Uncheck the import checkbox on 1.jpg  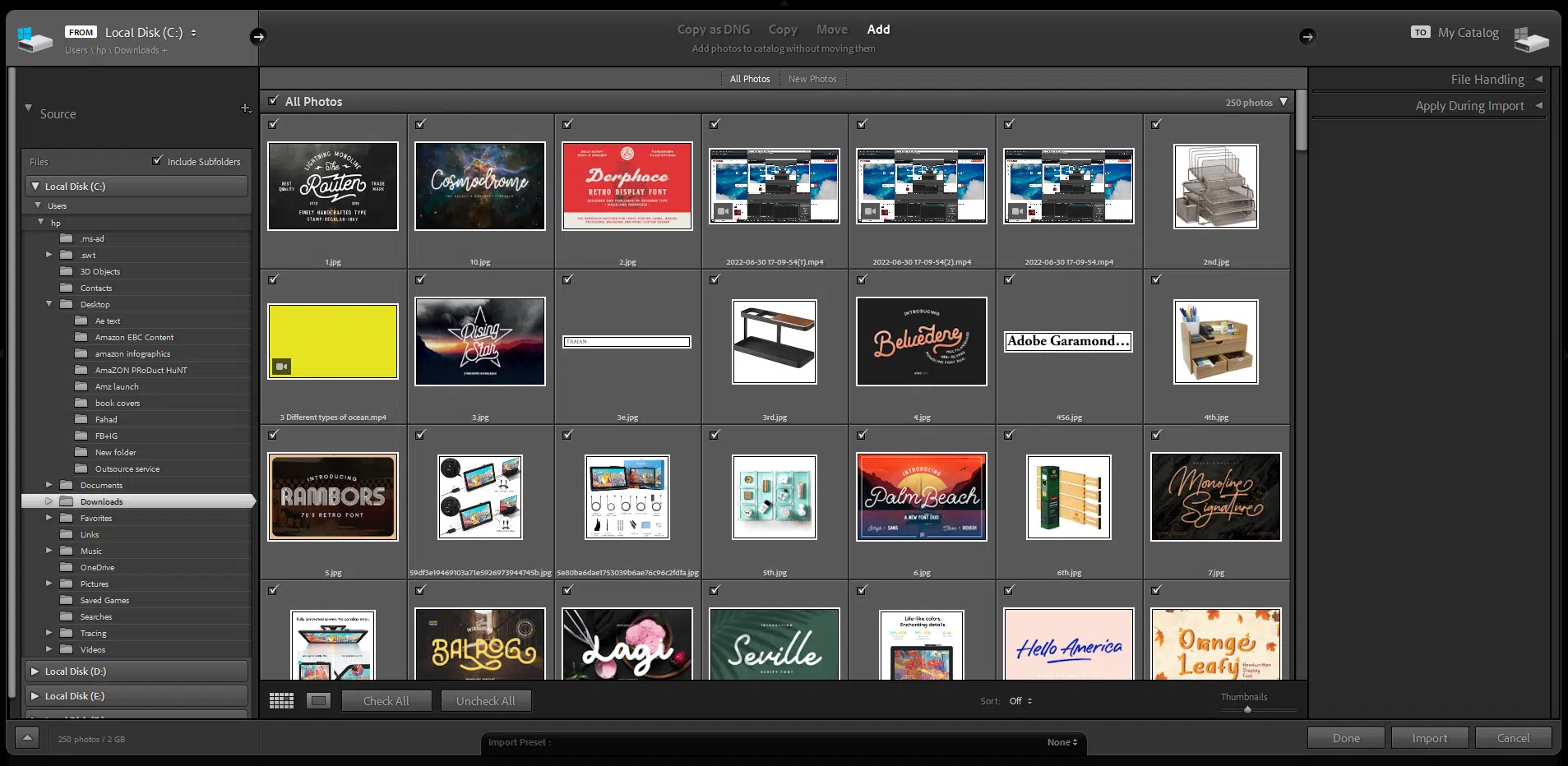pos(274,124)
